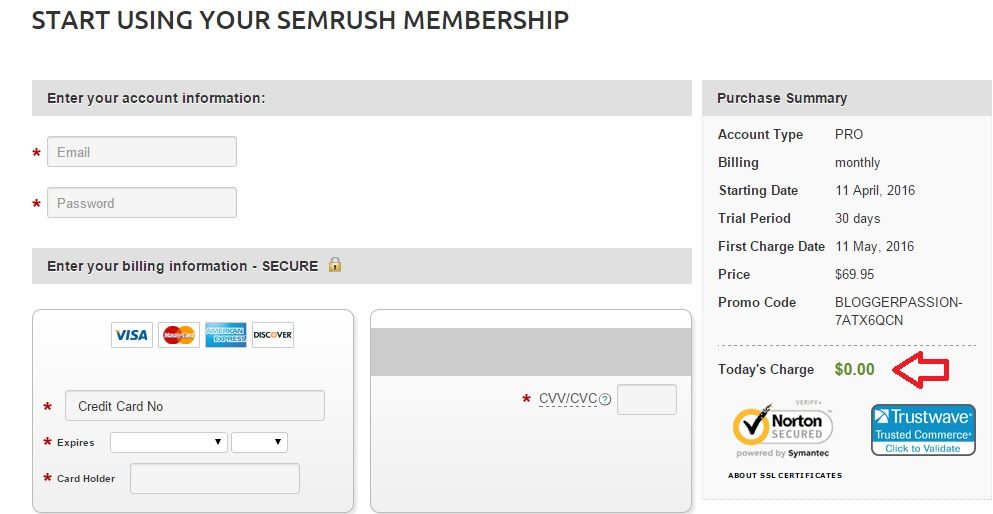Click the Email input field

142,152
